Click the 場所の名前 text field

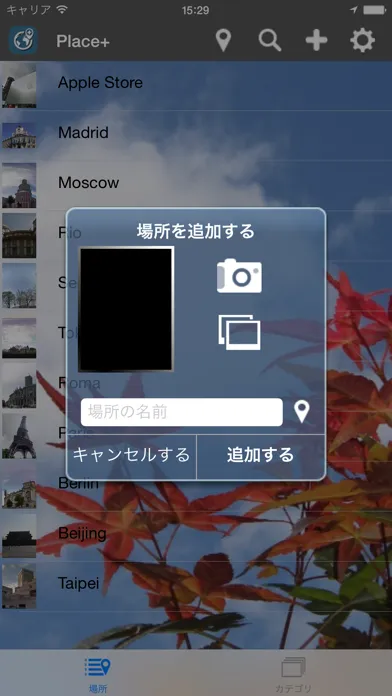(182, 412)
